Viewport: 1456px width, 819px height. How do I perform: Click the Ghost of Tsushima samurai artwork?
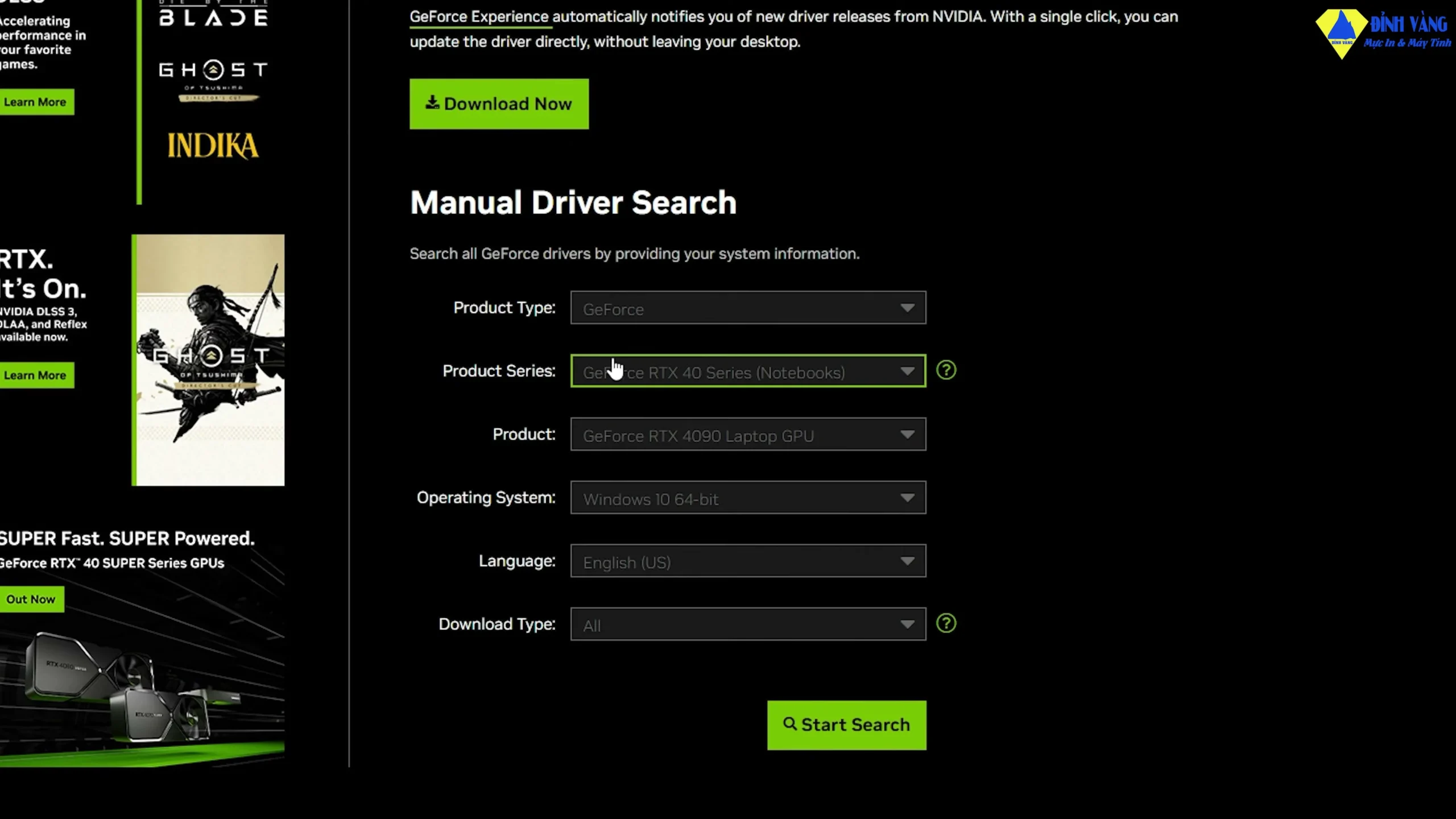click(x=208, y=360)
